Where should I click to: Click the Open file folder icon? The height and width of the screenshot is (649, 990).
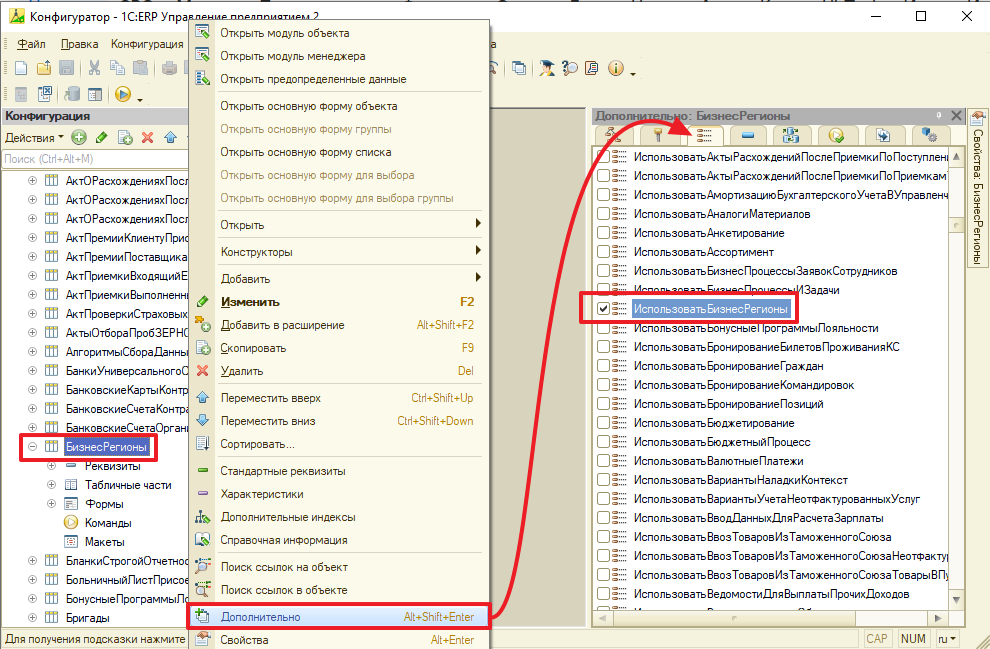pyautogui.click(x=44, y=68)
